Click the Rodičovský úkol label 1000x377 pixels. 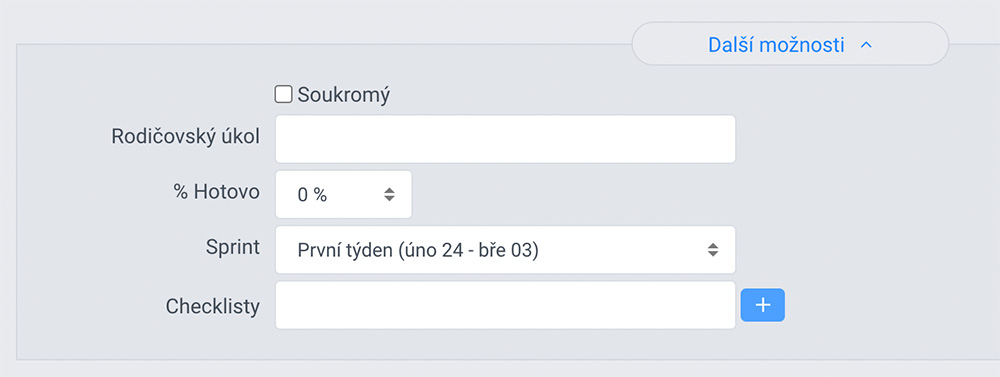coord(185,137)
